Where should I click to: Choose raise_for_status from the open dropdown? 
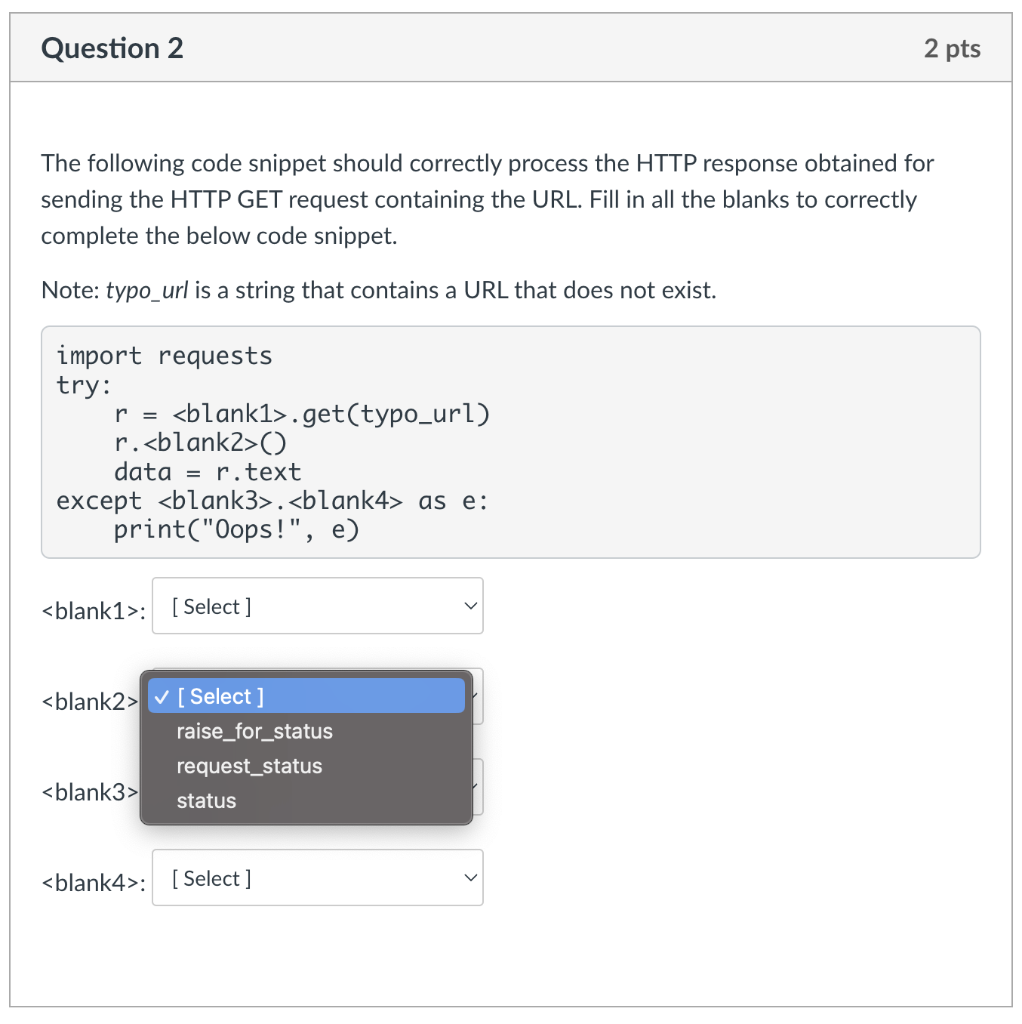point(253,731)
